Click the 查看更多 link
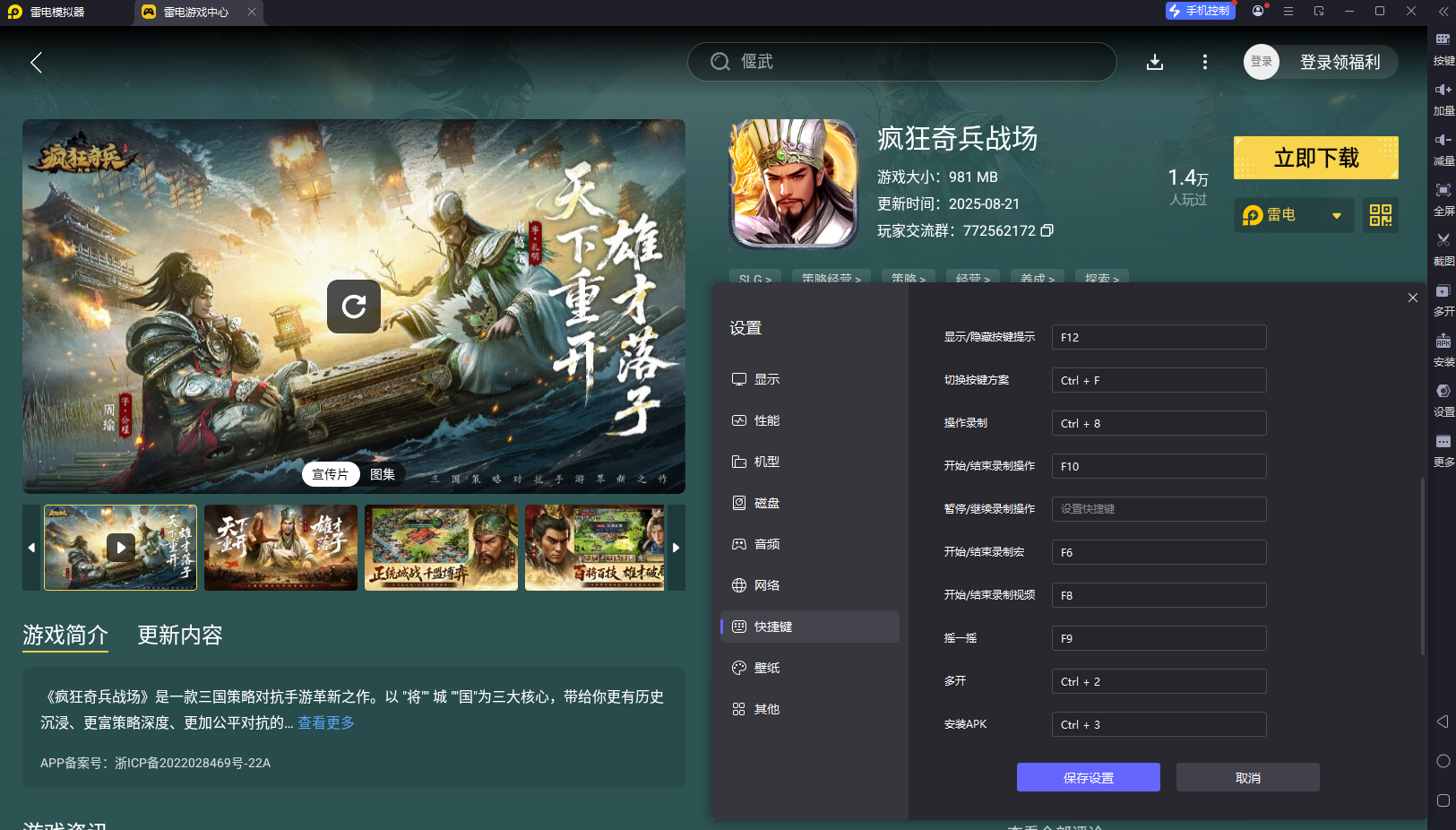 click(326, 722)
